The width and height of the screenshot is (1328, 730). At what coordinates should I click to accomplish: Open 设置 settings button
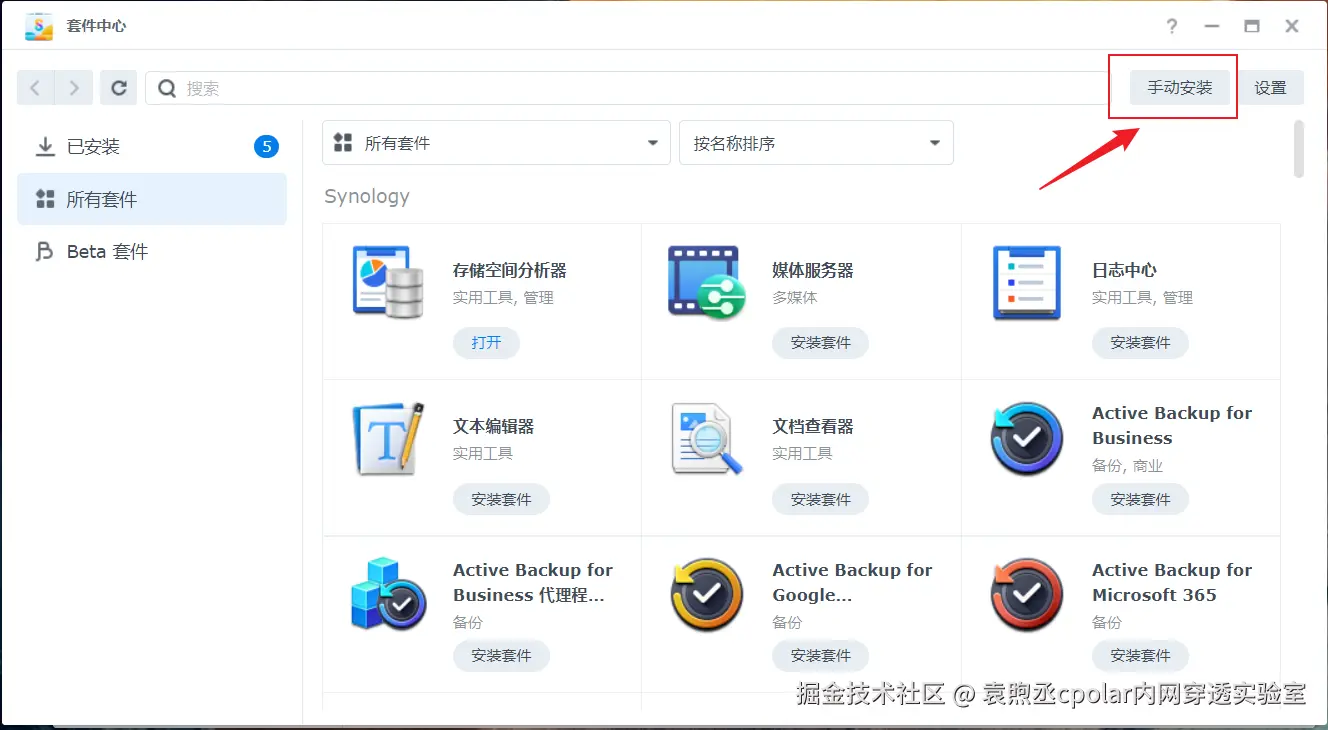click(x=1271, y=88)
